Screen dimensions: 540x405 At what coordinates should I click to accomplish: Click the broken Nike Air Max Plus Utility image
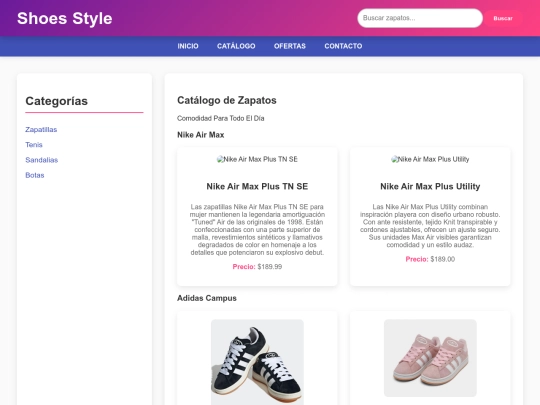[430, 159]
